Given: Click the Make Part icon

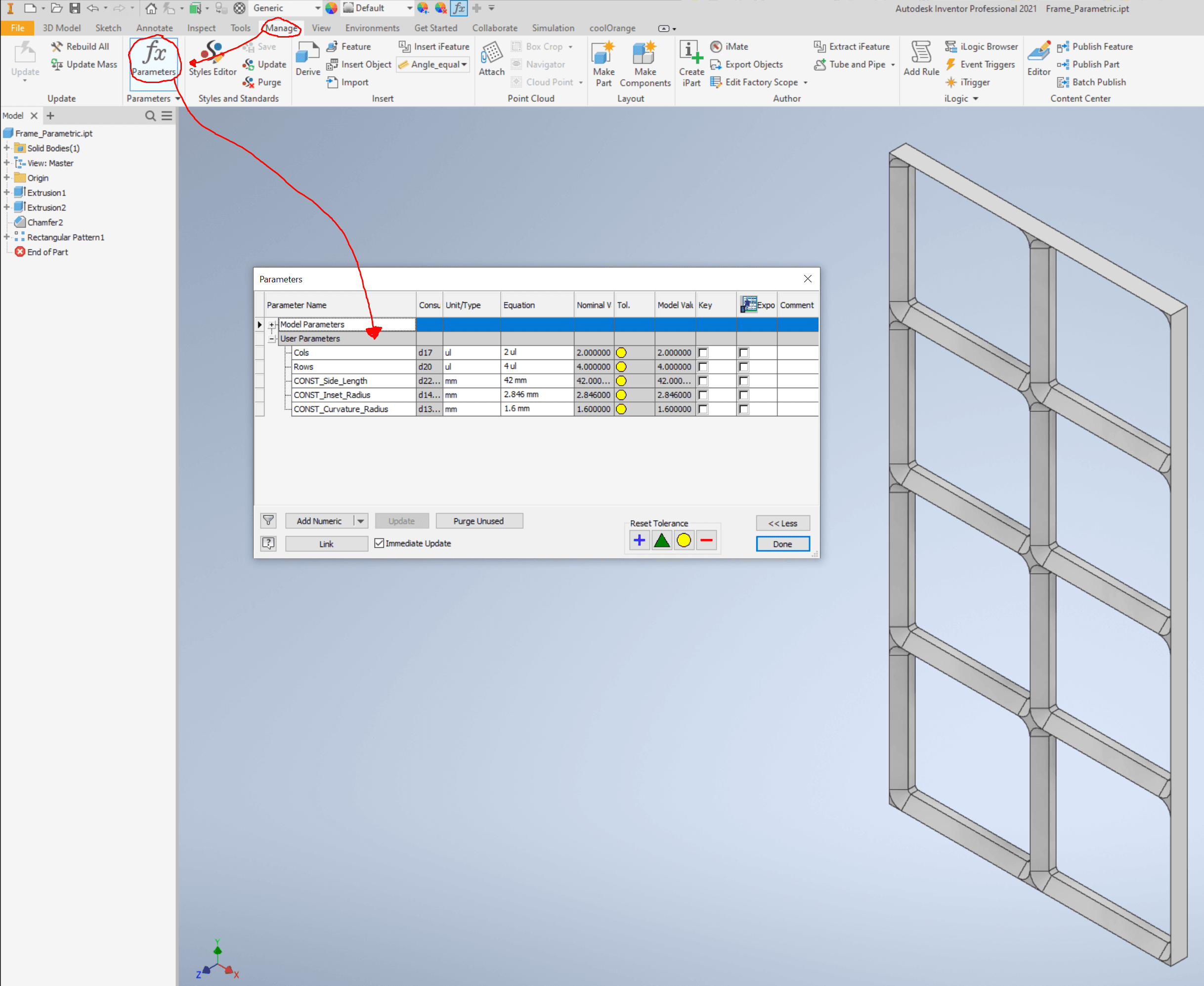Looking at the screenshot, I should point(603,64).
